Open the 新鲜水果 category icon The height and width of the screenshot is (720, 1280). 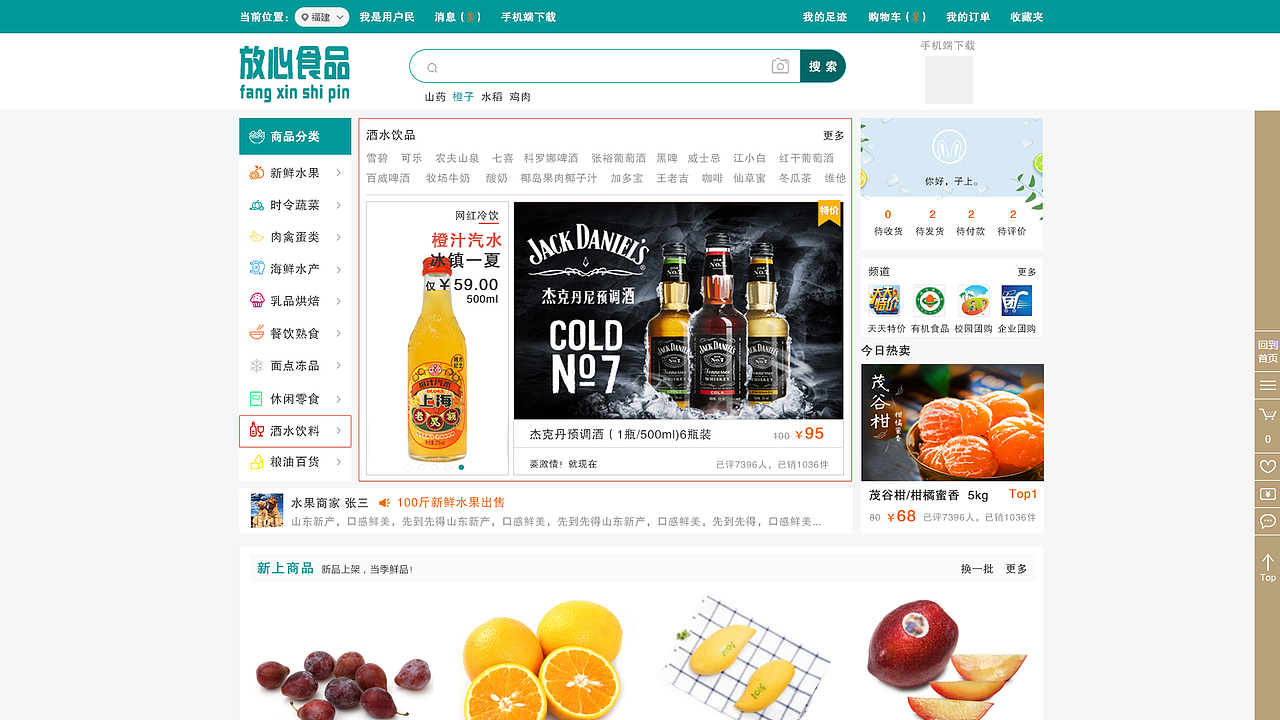pos(256,172)
